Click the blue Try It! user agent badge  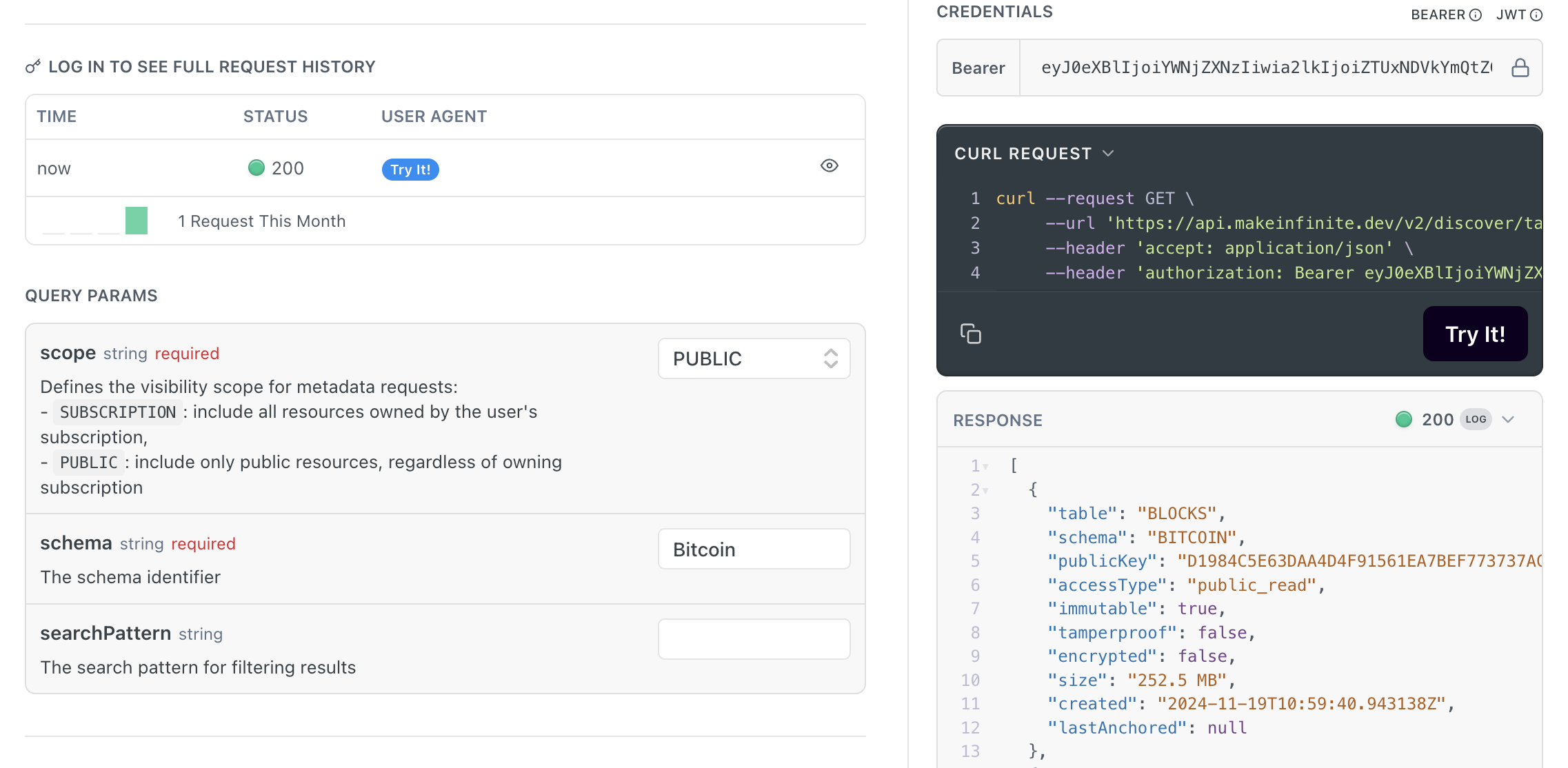(x=410, y=169)
